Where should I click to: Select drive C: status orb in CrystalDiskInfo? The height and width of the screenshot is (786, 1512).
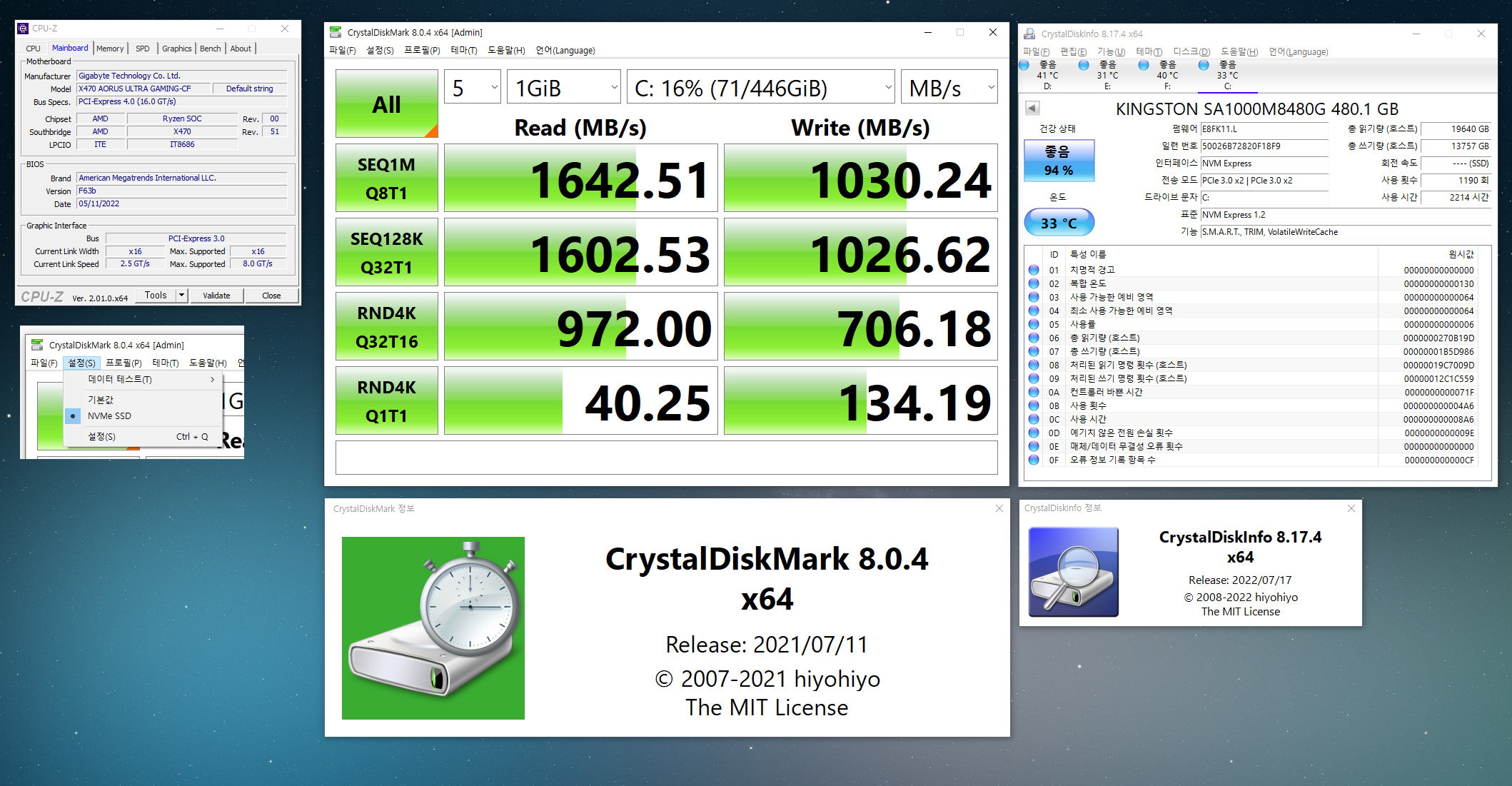click(1204, 65)
